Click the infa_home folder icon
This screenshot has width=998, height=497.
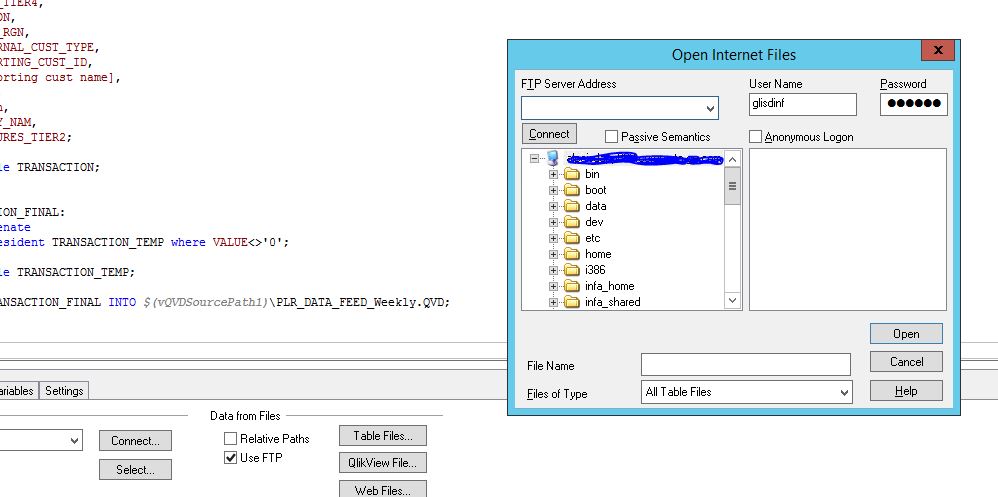click(572, 286)
